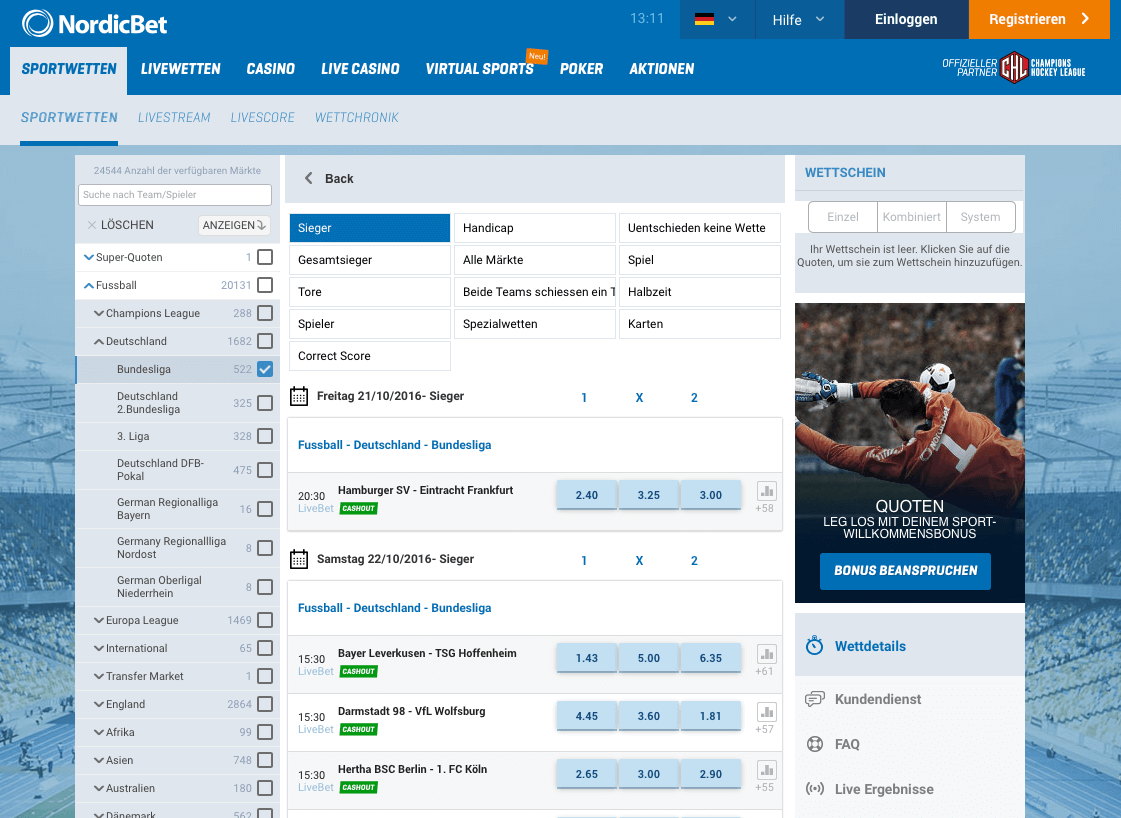Open the POKER main tab
Image resolution: width=1121 pixels, height=818 pixels.
(581, 69)
